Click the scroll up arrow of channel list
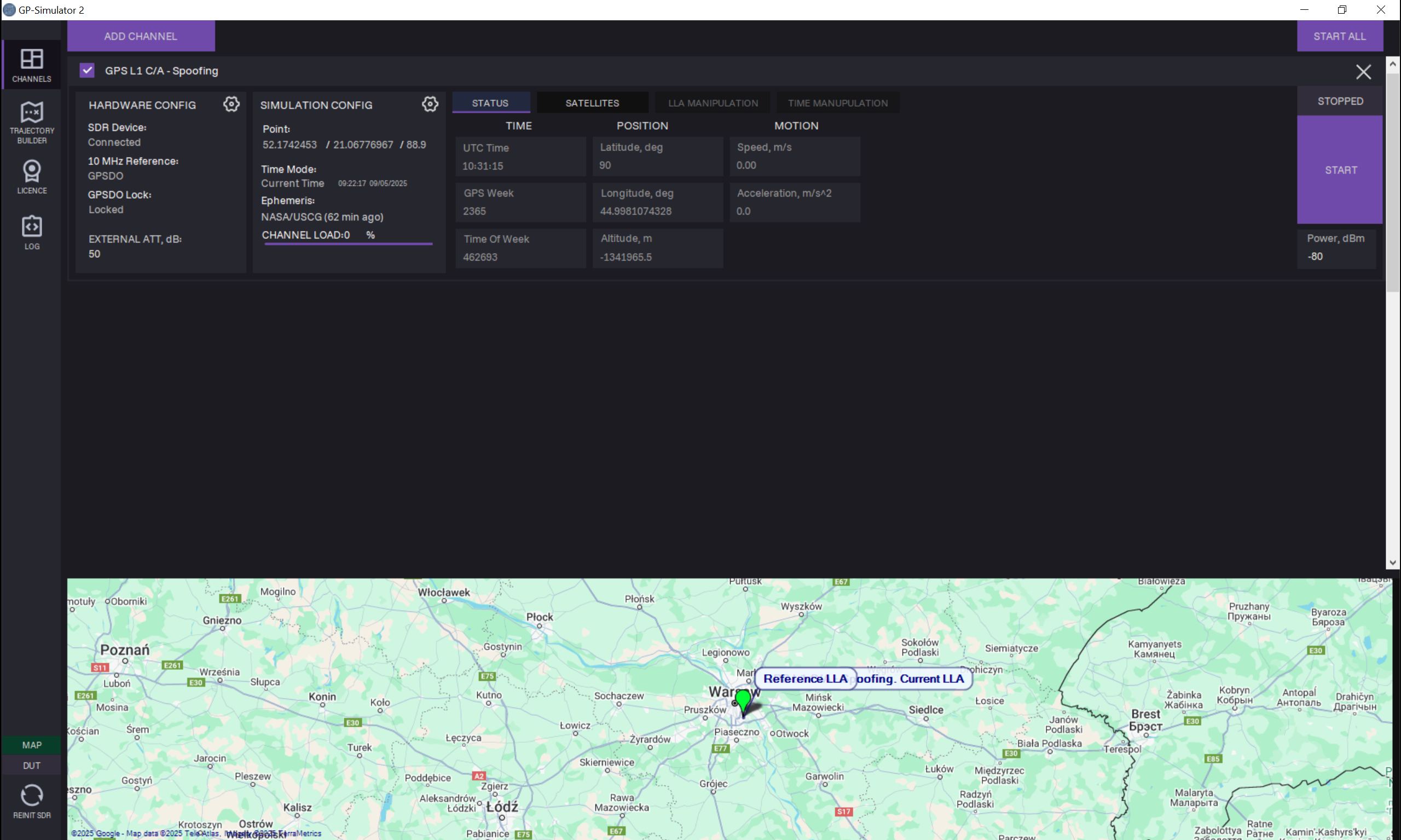Image resolution: width=1401 pixels, height=840 pixels. click(x=1392, y=64)
